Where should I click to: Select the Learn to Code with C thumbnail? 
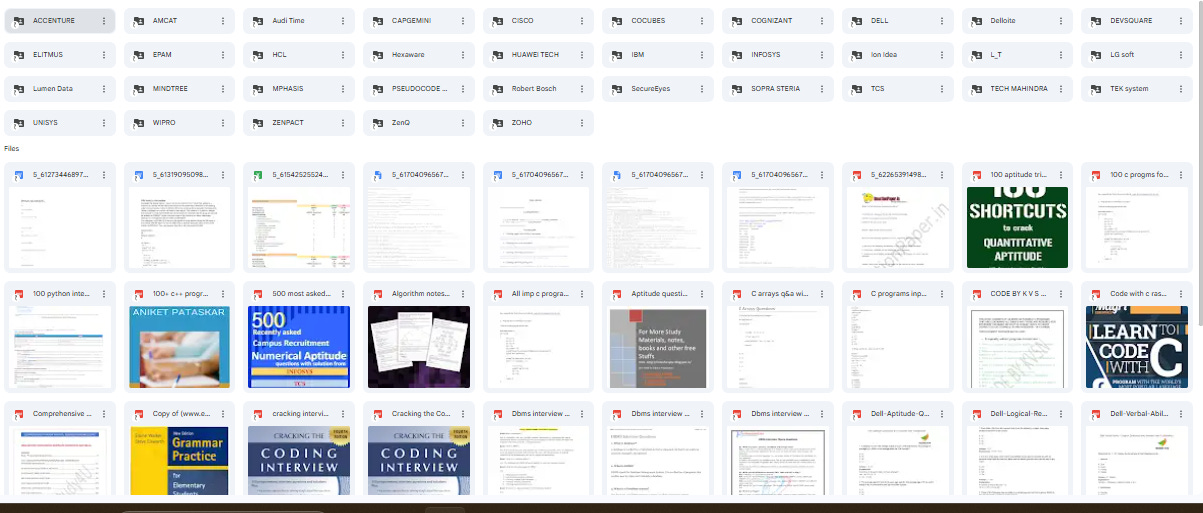[1137, 347]
